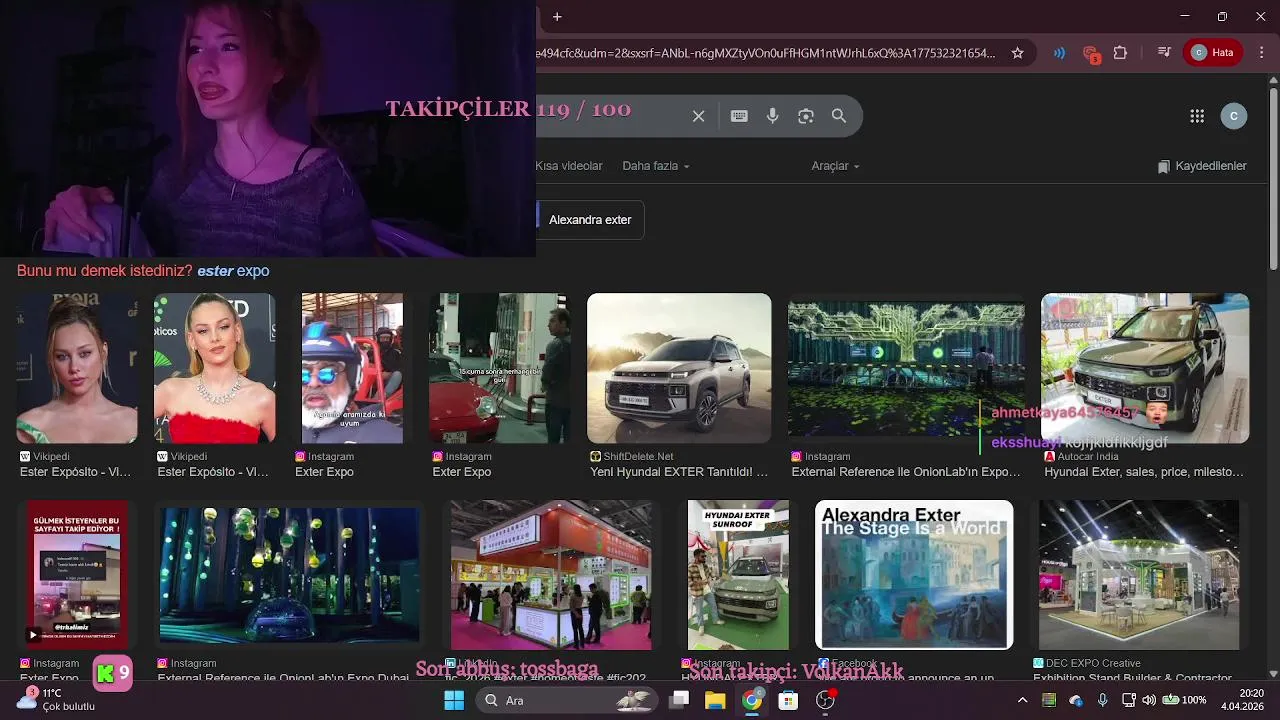Show hidden system tray icons
Screen dimensions: 1280x720
coord(1022,700)
